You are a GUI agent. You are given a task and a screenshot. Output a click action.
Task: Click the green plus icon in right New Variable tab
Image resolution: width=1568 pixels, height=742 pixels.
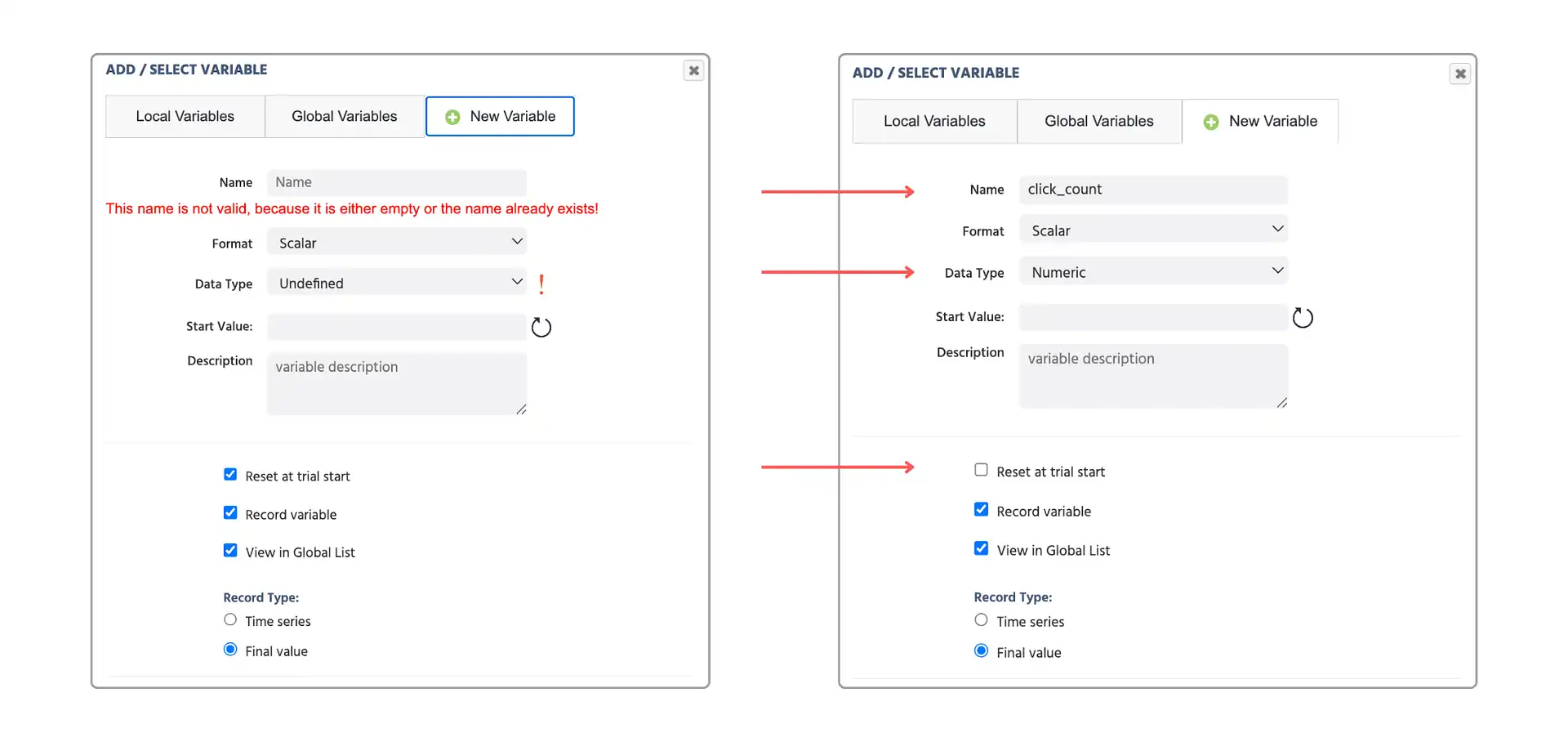pos(1211,122)
